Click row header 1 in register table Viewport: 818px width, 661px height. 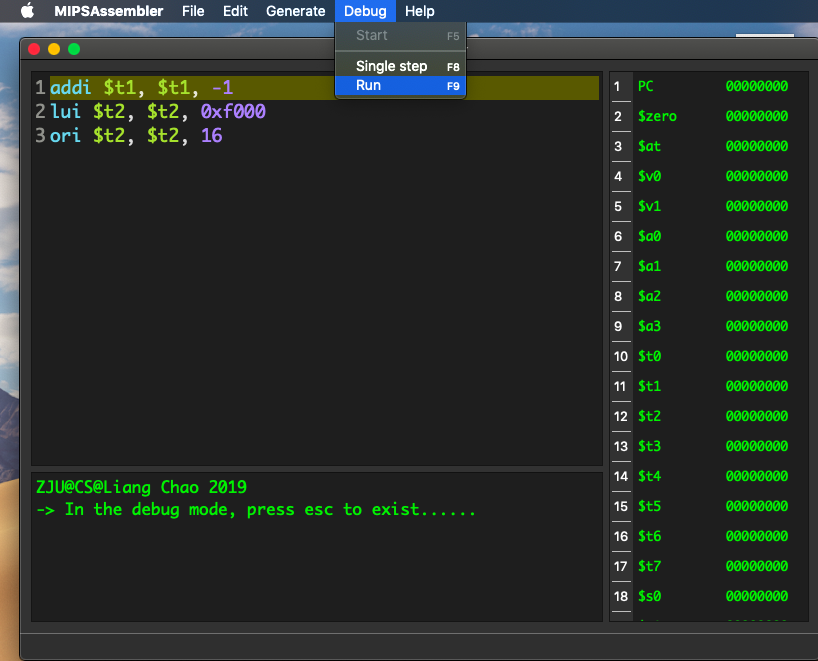621,87
